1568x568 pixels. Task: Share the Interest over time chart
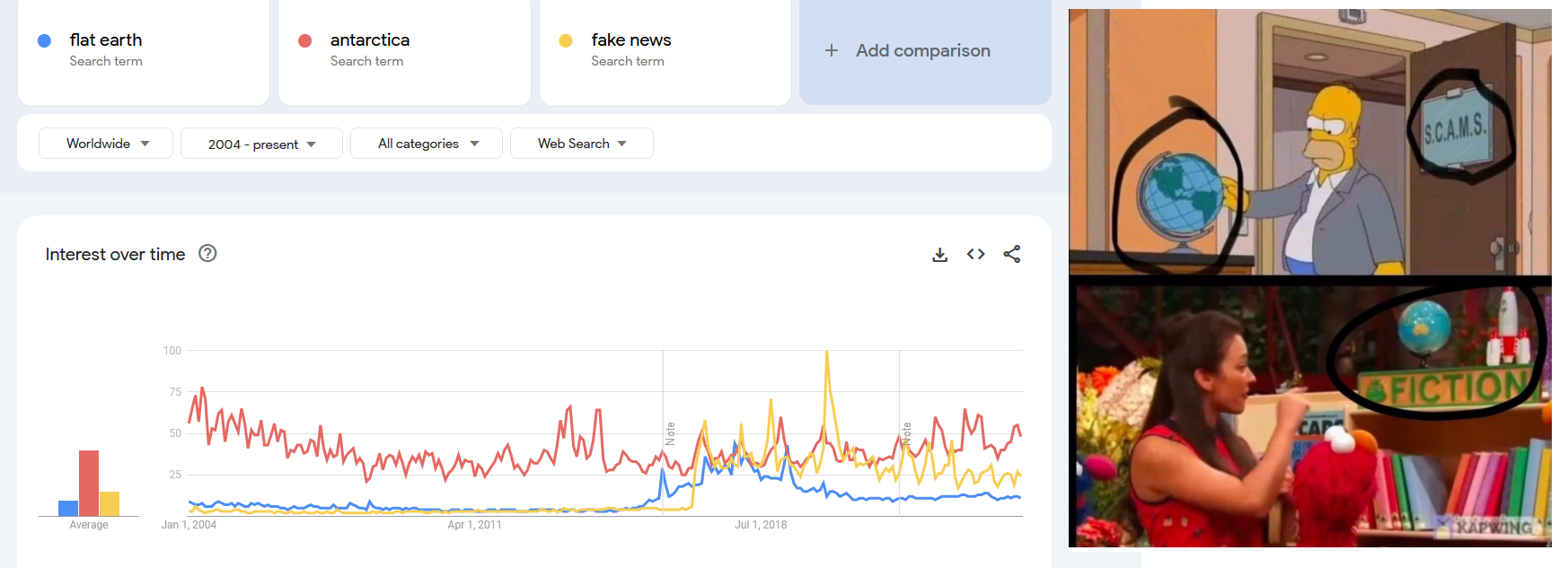pyautogui.click(x=1012, y=254)
